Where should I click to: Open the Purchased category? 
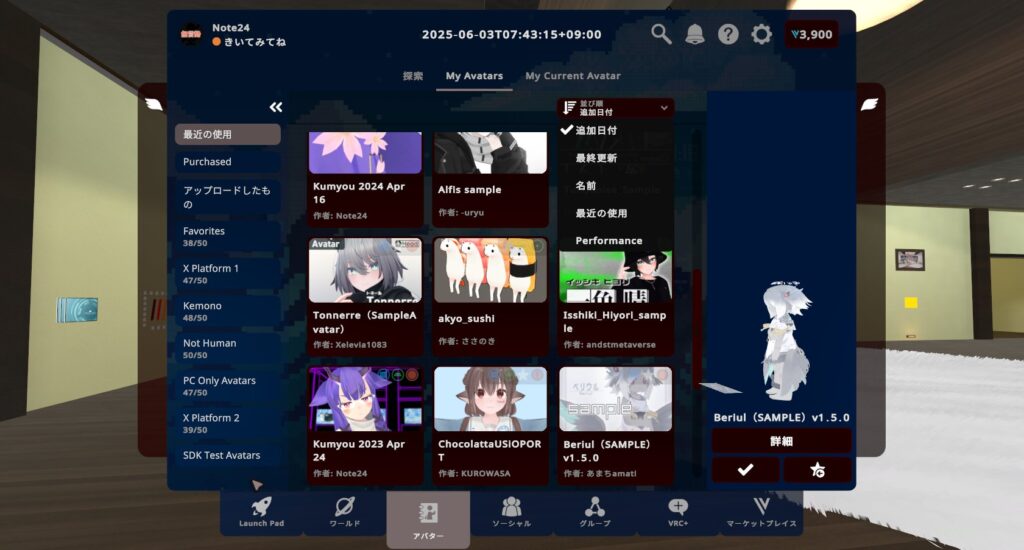click(x=227, y=161)
